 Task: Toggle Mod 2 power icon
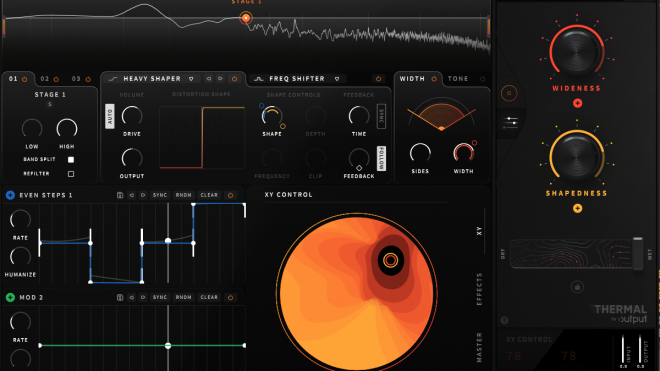pyautogui.click(x=230, y=297)
